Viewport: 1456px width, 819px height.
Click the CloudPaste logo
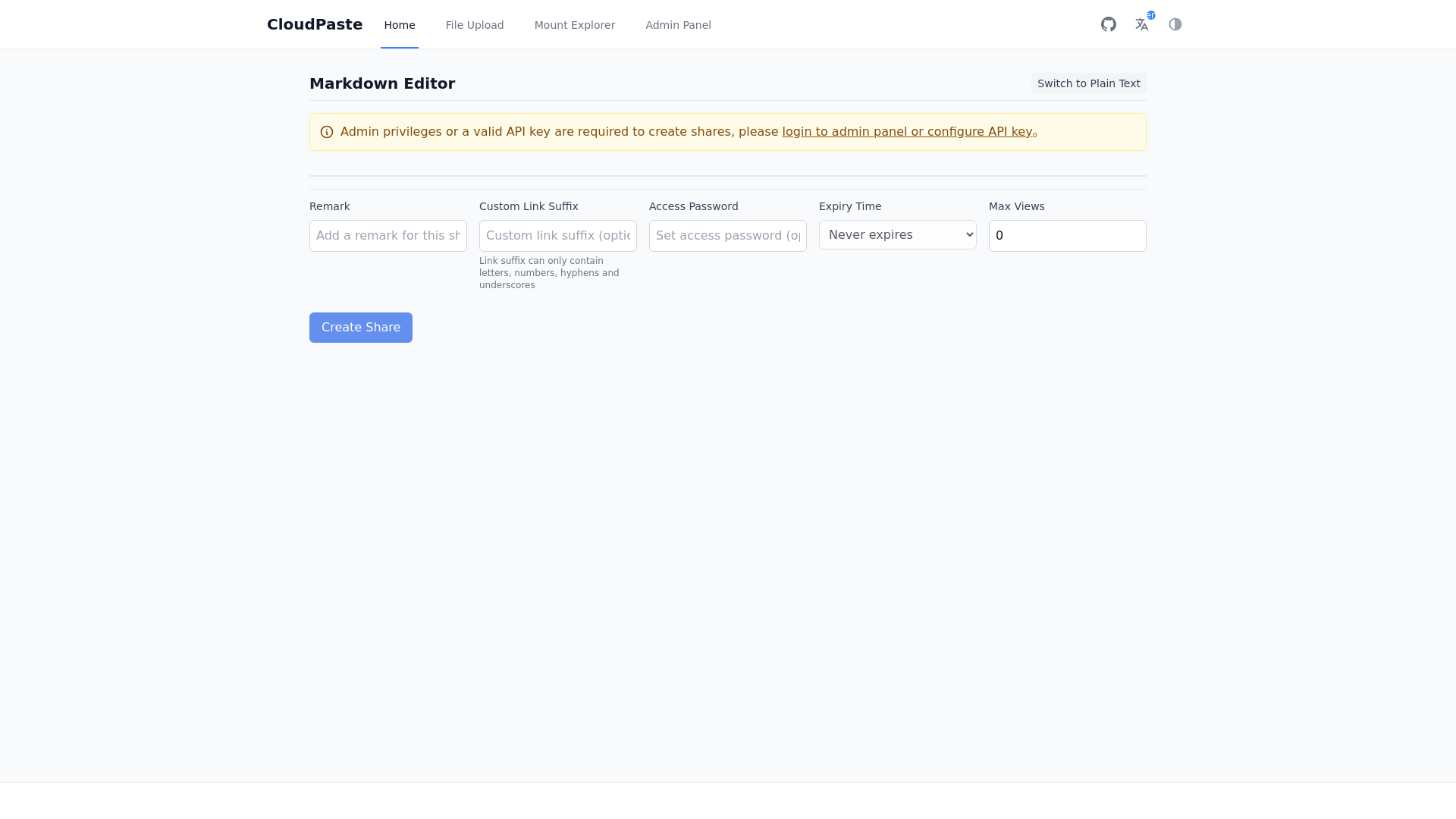(x=315, y=24)
